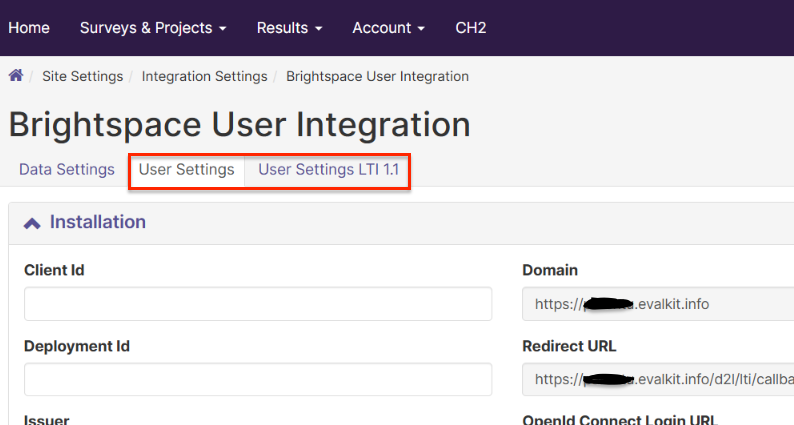Switch to the Data Settings tab
The height and width of the screenshot is (425, 794).
tap(67, 169)
